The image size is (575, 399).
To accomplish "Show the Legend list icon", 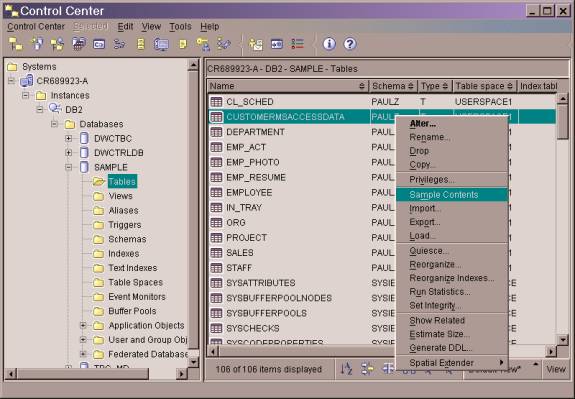I will [x=297, y=44].
